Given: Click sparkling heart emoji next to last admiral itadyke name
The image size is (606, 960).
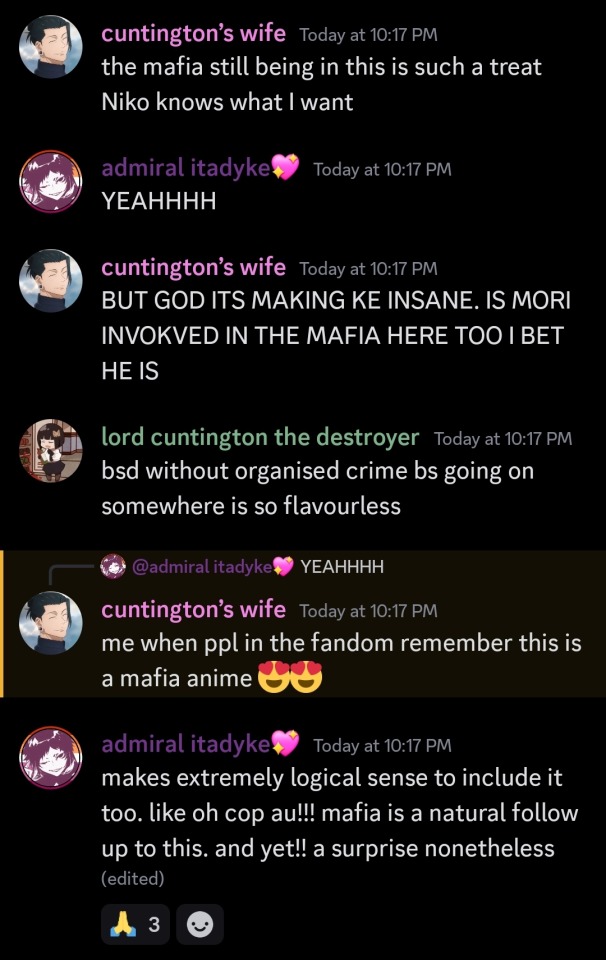Looking at the screenshot, I should pos(285,743).
